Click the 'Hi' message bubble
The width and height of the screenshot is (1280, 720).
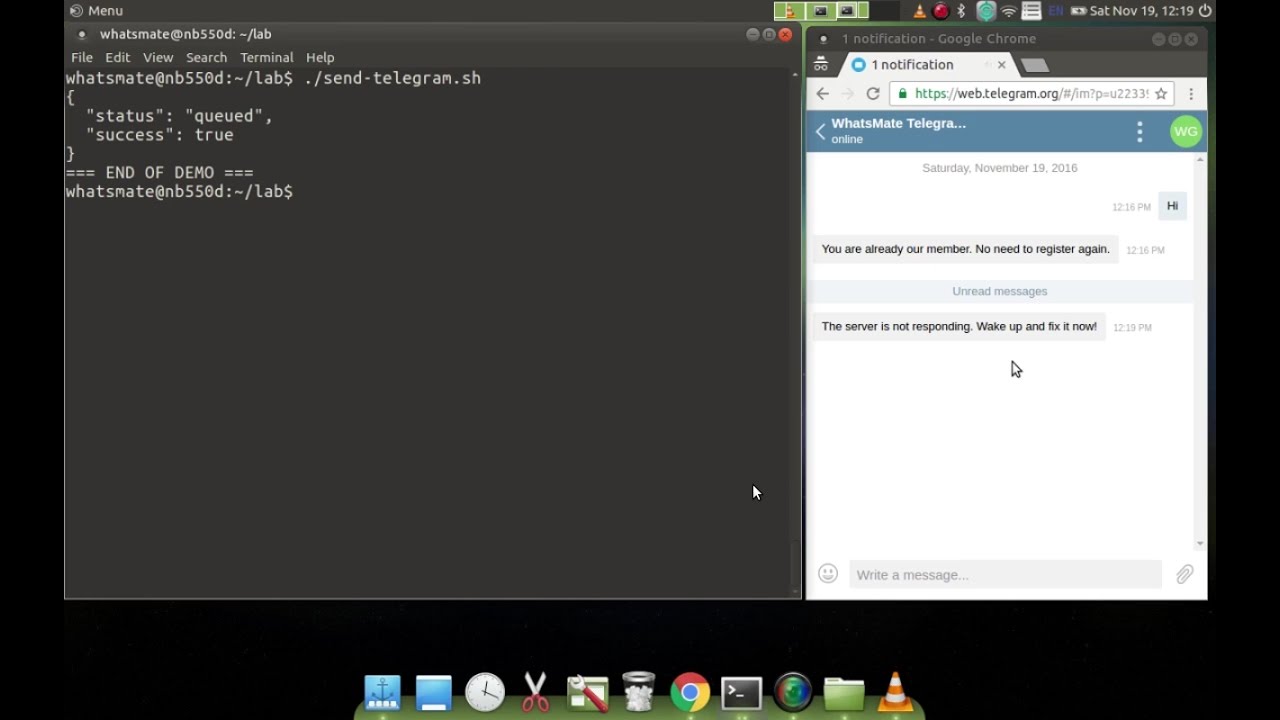point(1172,206)
